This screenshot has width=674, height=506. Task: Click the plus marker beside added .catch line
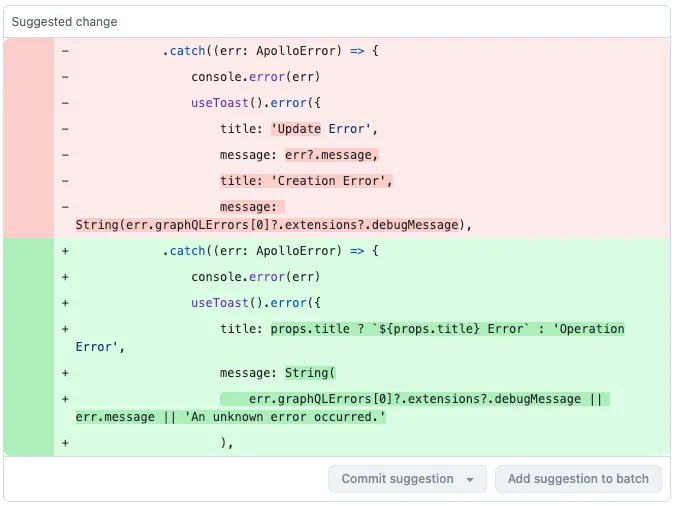point(65,251)
